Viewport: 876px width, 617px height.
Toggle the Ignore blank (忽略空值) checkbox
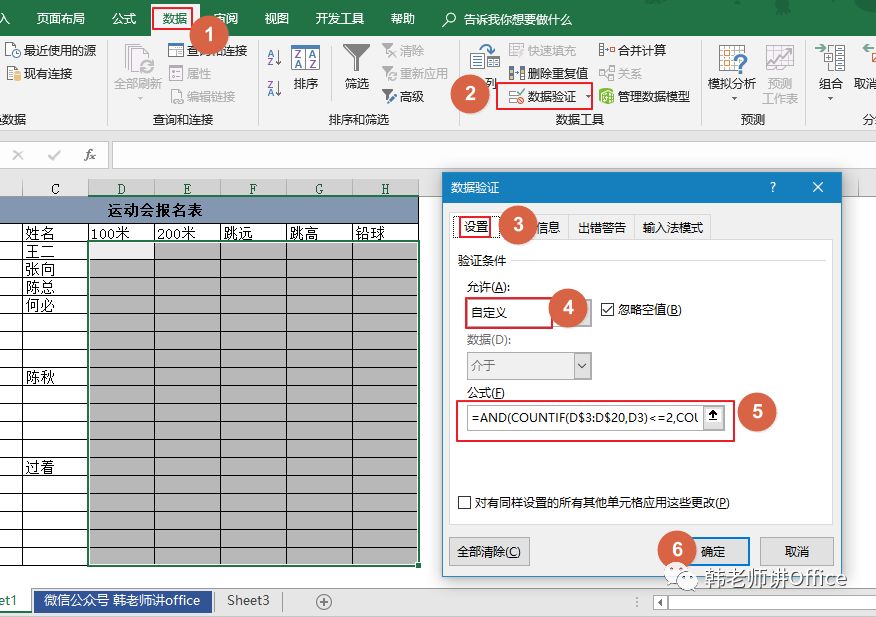pyautogui.click(x=608, y=310)
